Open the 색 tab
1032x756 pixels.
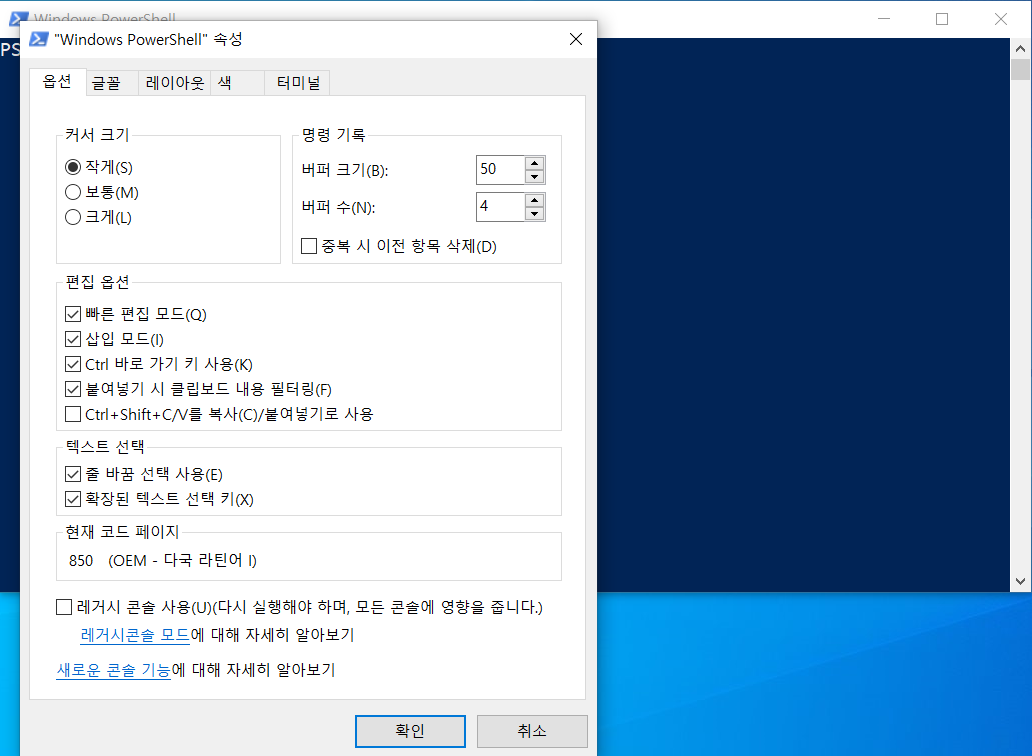pyautogui.click(x=238, y=83)
